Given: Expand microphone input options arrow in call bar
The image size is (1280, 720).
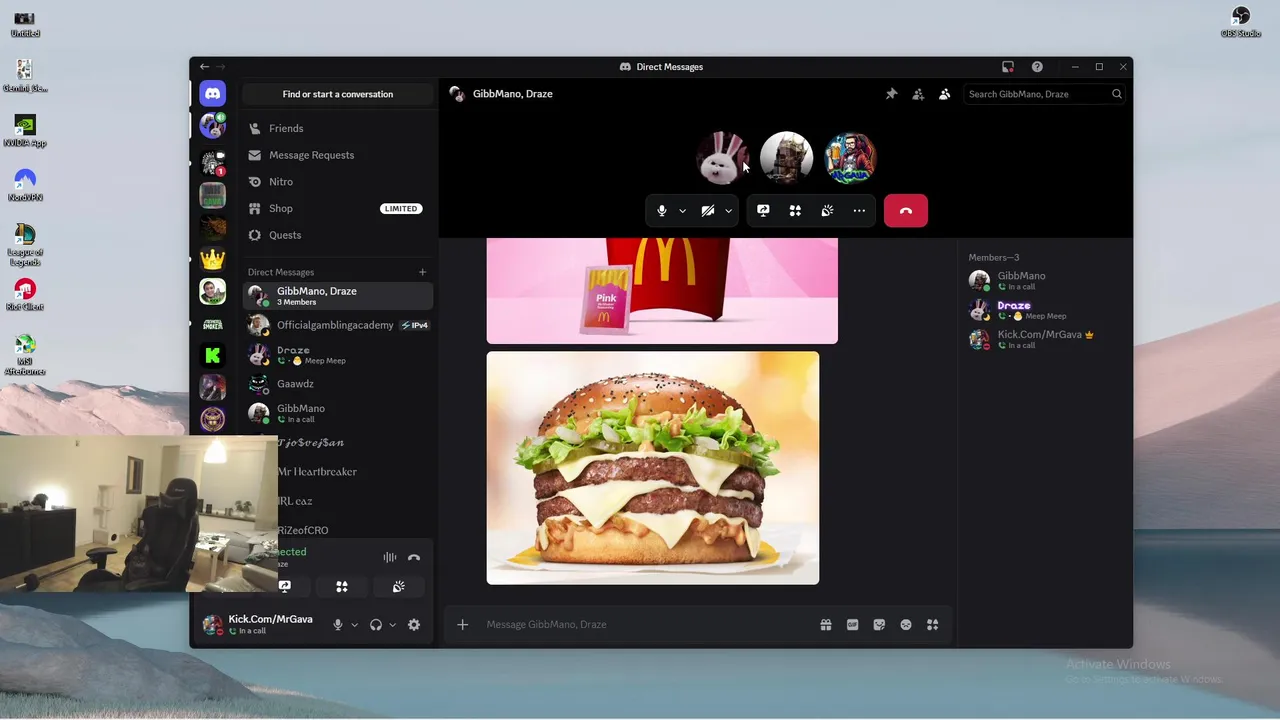Looking at the screenshot, I should point(682,211).
